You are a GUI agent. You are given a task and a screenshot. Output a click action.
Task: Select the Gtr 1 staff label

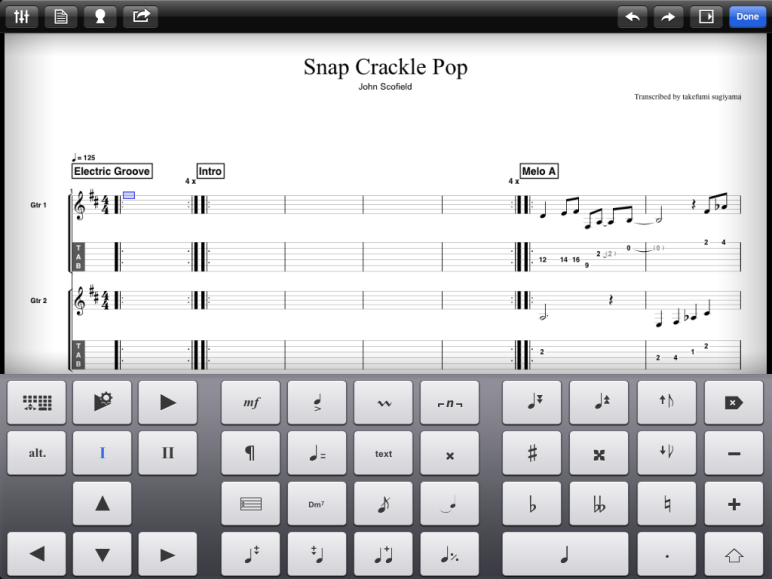click(38, 205)
